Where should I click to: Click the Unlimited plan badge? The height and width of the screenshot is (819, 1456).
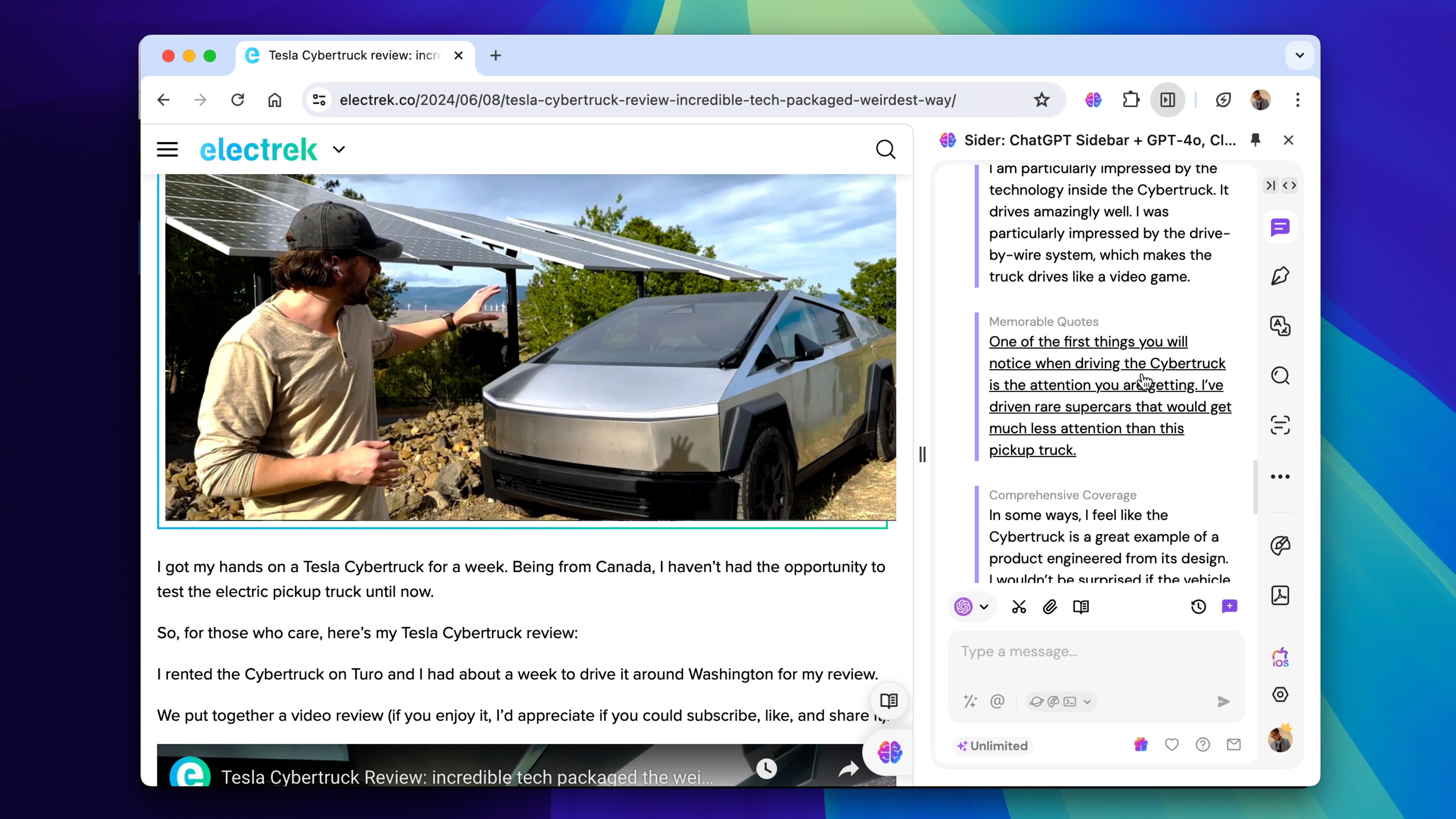point(993,745)
